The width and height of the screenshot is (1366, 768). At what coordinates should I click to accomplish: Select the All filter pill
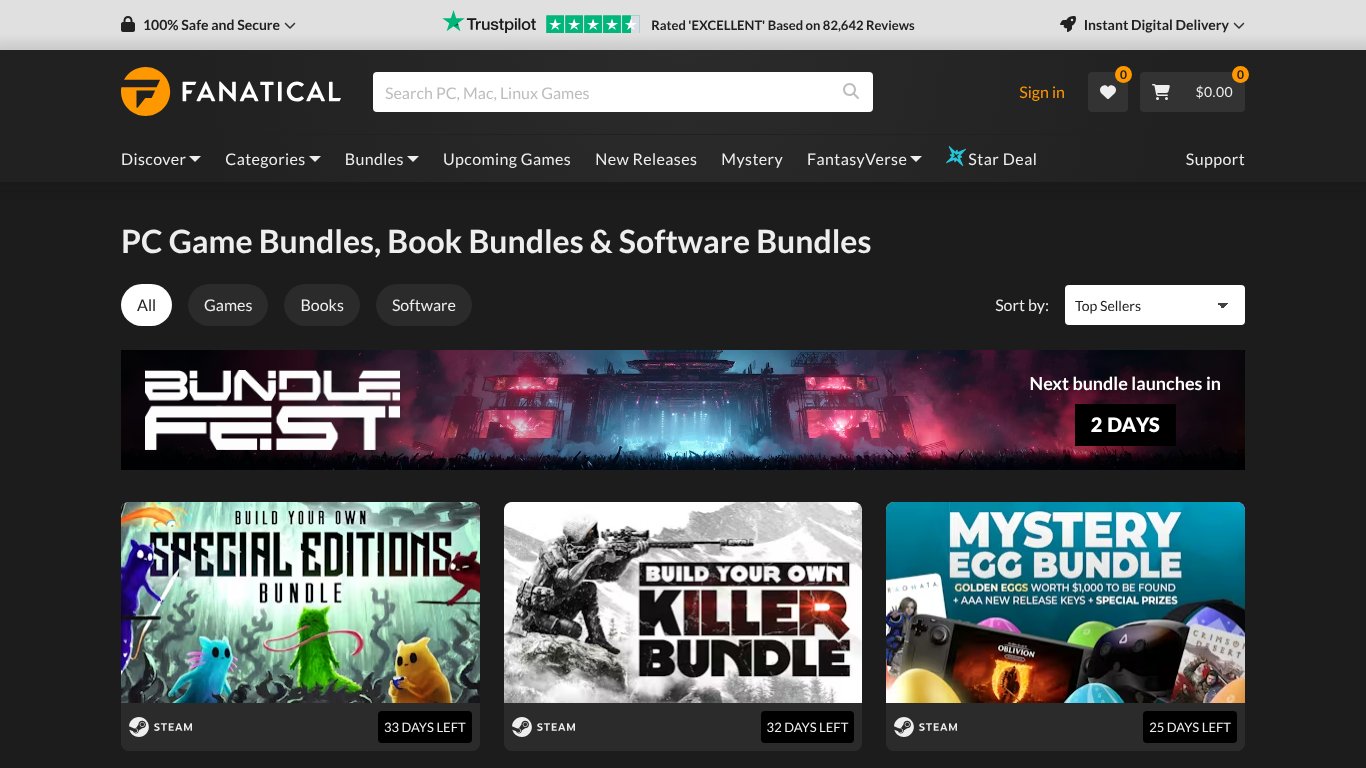tap(146, 305)
